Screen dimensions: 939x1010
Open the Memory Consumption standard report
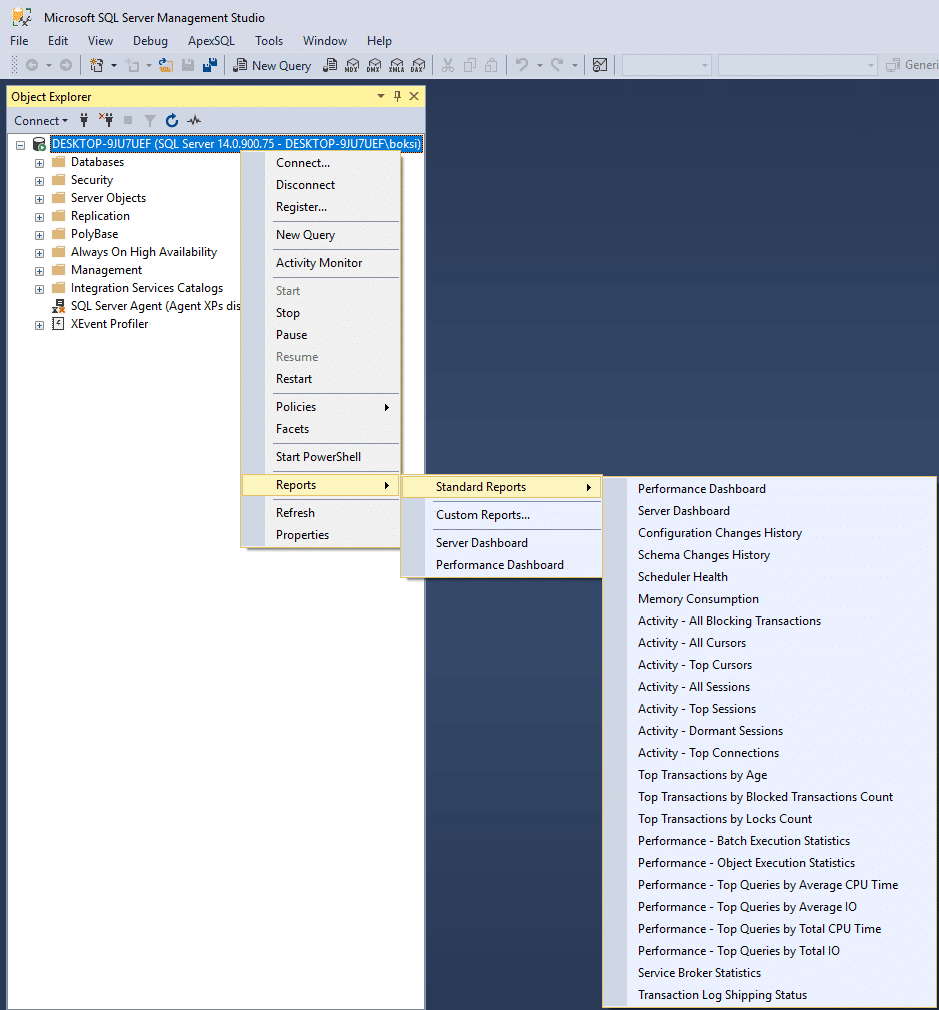698,599
